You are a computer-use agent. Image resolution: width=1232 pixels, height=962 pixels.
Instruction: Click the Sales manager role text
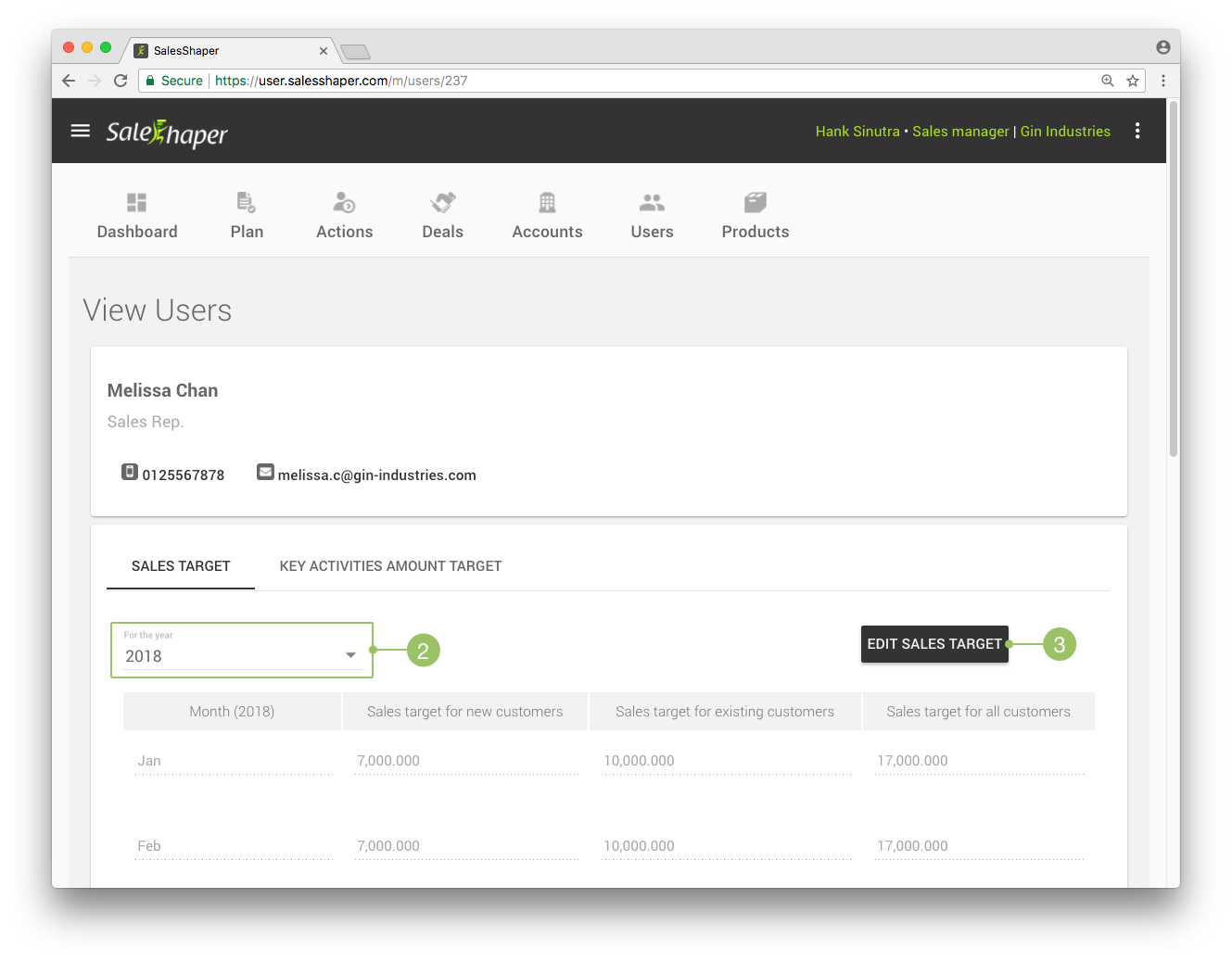point(960,132)
